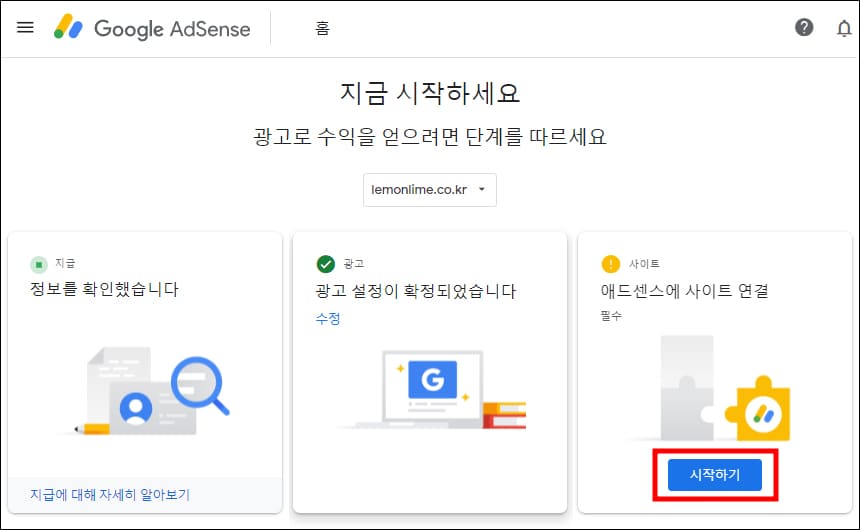Screen dimensions: 860x530
Task: Click the 시작하기 button
Action: coord(715,475)
